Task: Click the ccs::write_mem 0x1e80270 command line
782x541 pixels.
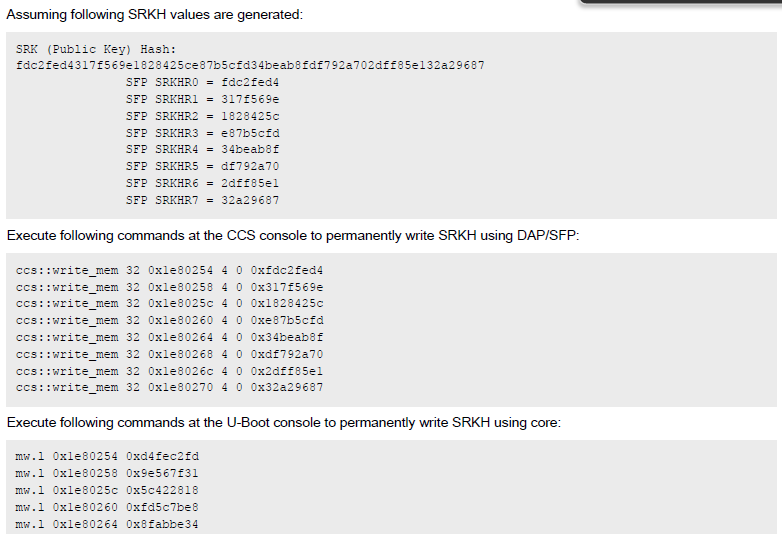Action: coord(170,387)
